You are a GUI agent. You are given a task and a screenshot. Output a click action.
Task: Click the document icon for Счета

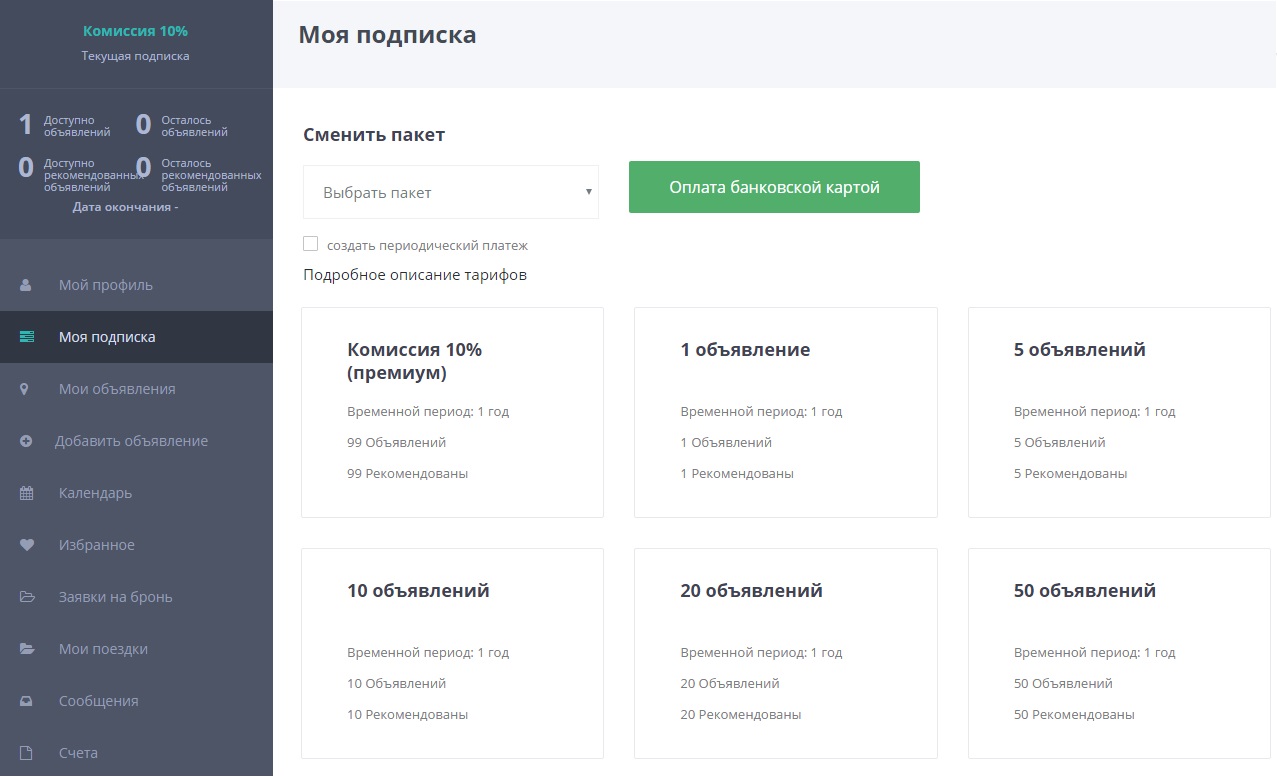27,753
